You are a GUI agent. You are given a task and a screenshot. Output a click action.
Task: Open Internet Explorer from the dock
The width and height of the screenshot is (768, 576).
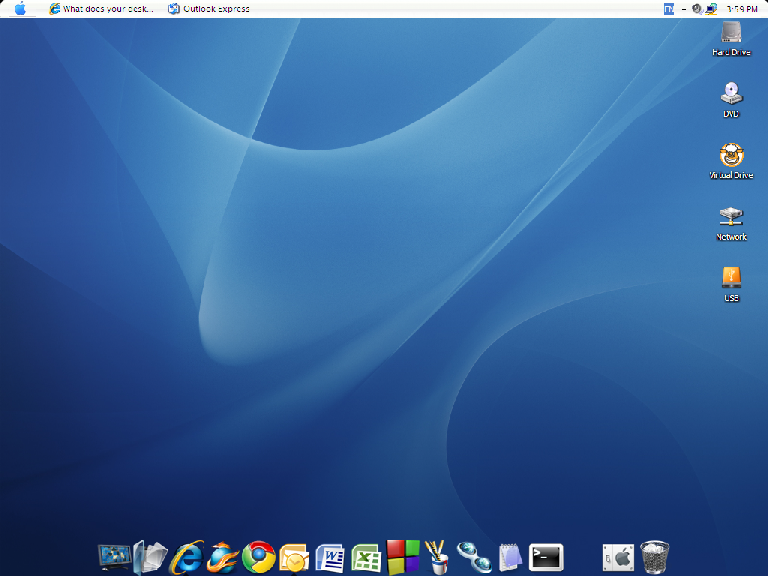186,556
